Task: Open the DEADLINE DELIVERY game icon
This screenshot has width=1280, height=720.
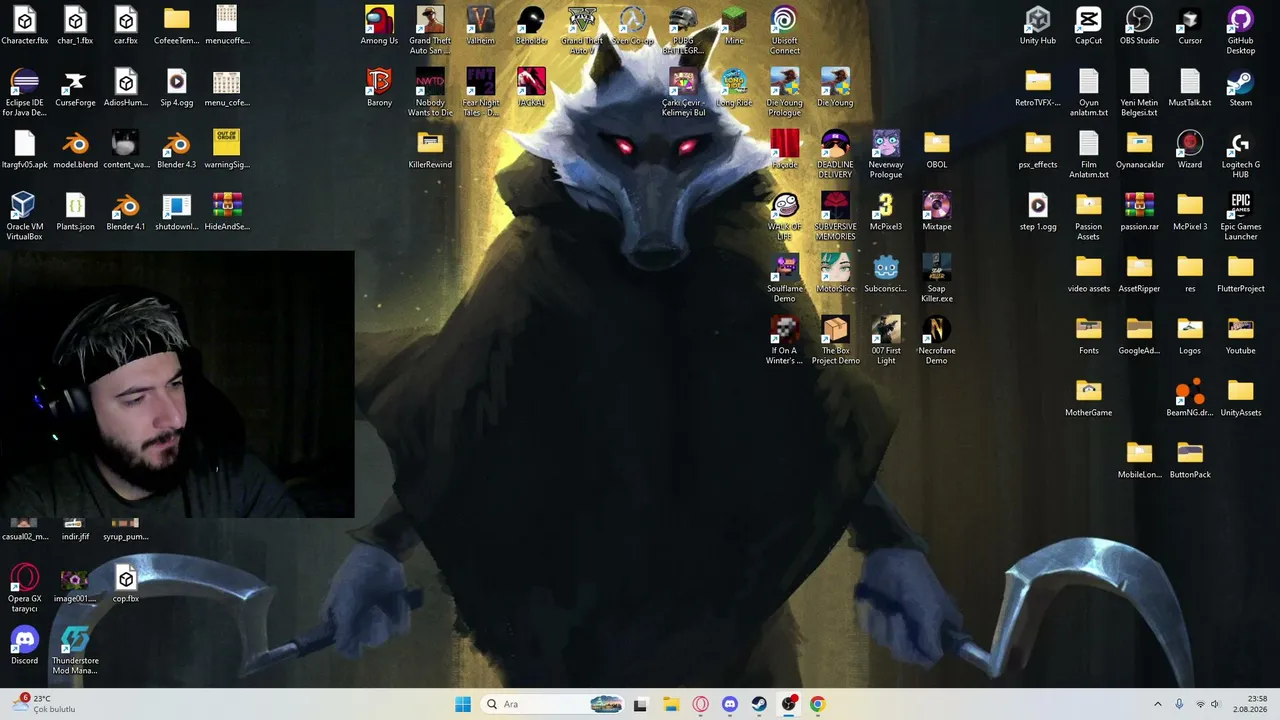Action: [x=835, y=154]
